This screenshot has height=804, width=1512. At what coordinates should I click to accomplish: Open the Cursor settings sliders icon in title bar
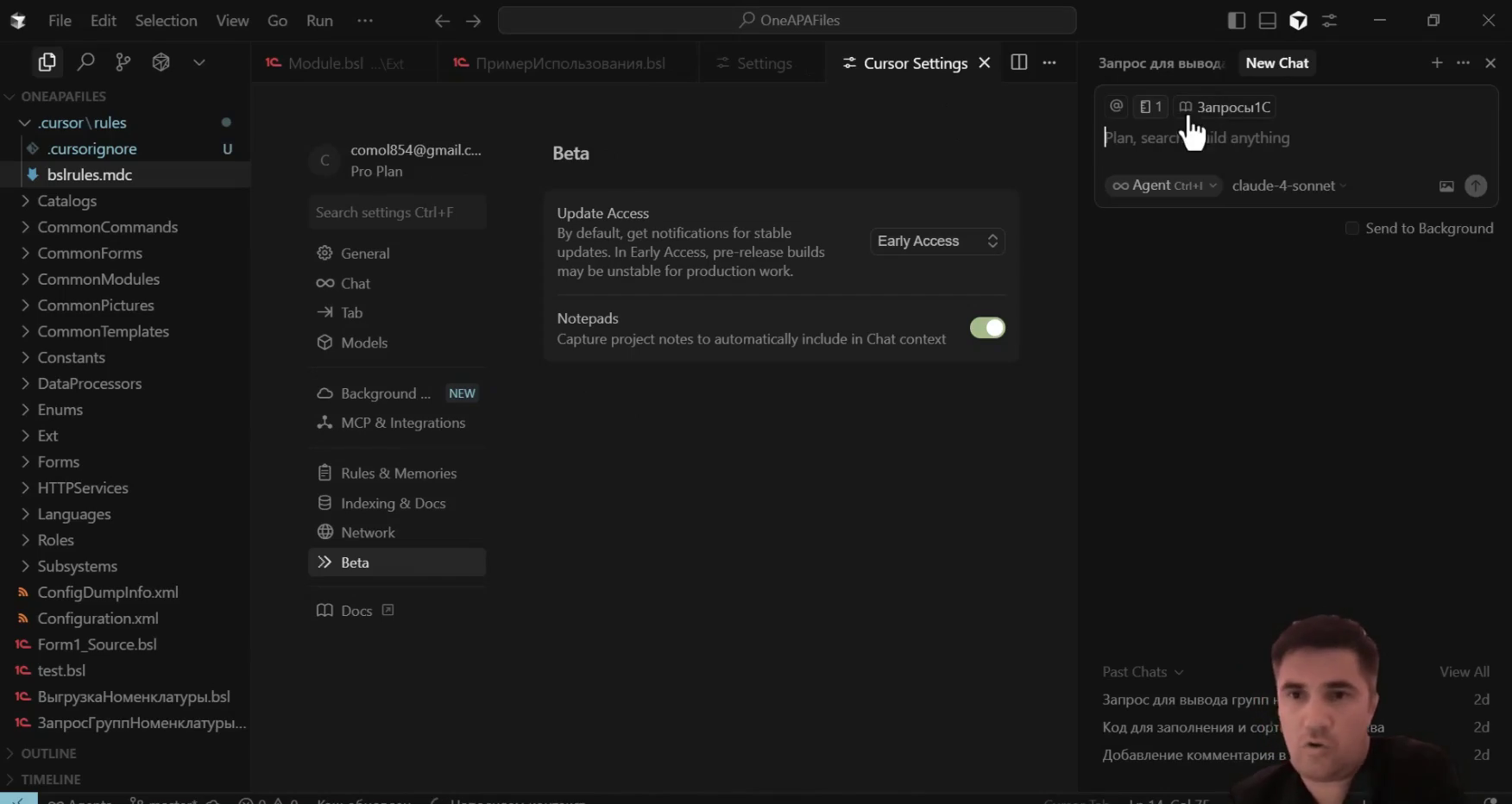coord(1330,21)
